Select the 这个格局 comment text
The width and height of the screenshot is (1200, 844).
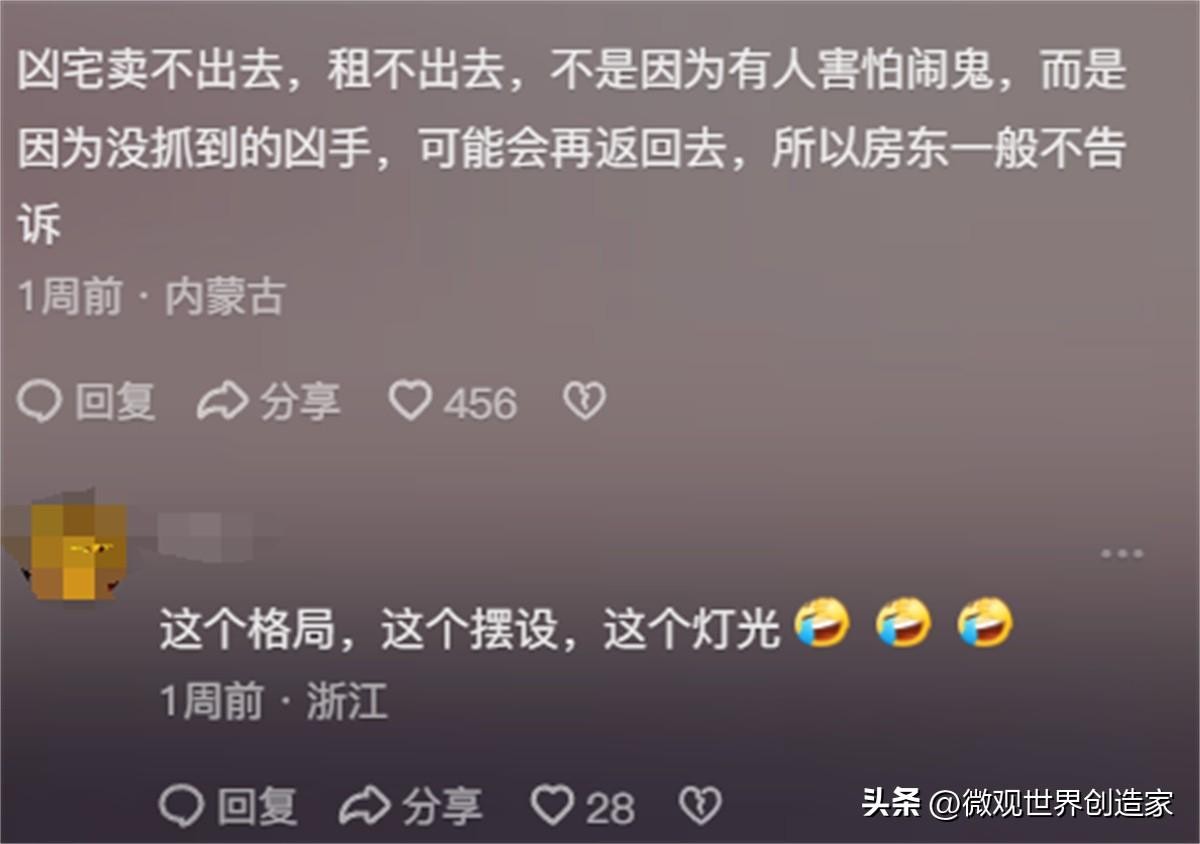[469, 630]
